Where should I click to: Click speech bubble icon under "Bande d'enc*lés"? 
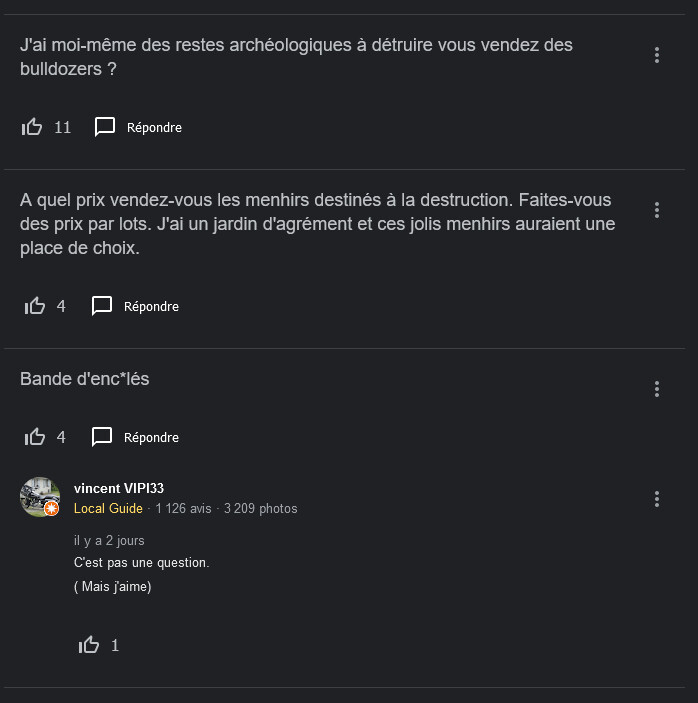coord(102,437)
